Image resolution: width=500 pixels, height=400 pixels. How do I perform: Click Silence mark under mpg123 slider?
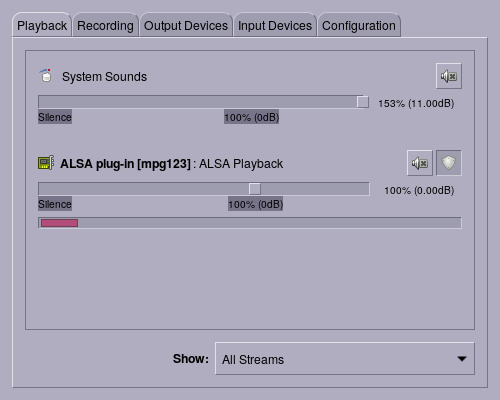(x=55, y=204)
